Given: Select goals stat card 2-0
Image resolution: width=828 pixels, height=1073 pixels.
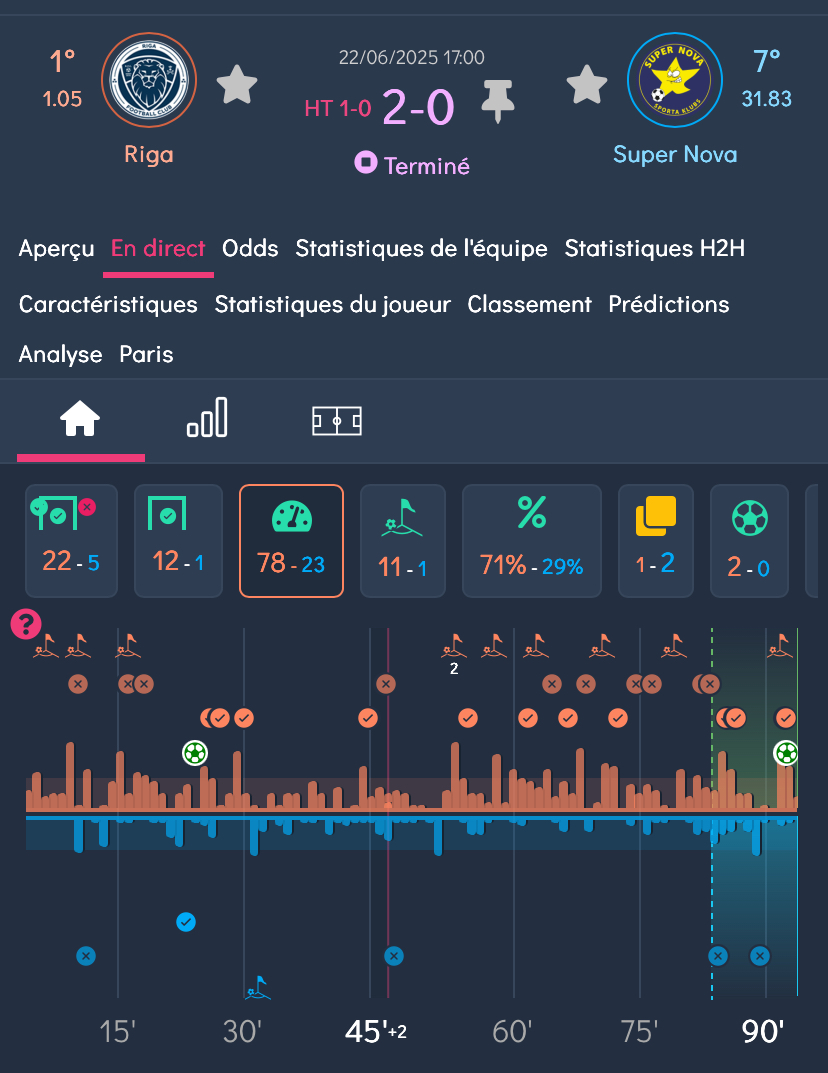Looking at the screenshot, I should (x=749, y=541).
